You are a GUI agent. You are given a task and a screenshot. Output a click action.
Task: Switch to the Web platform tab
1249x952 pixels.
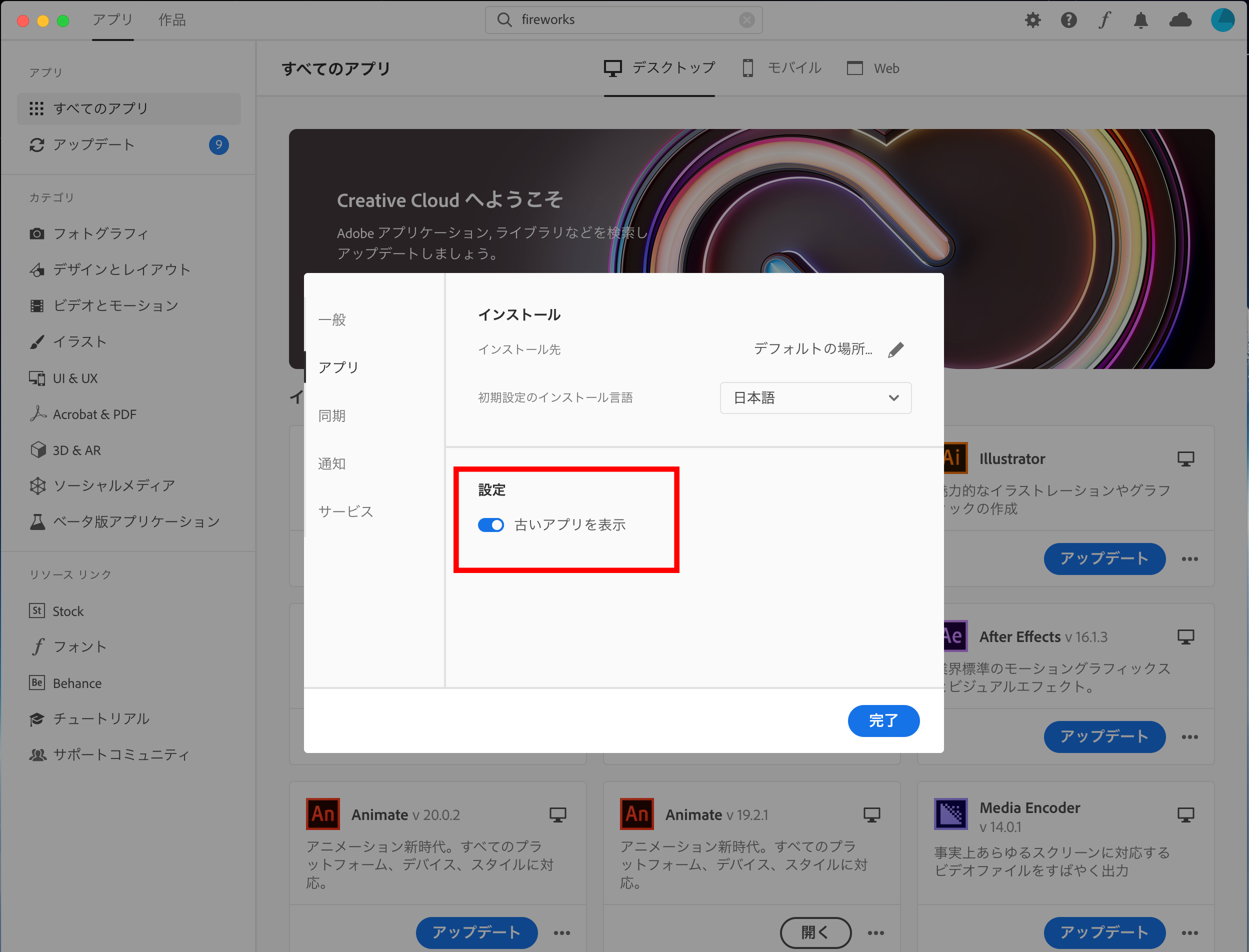click(x=872, y=68)
